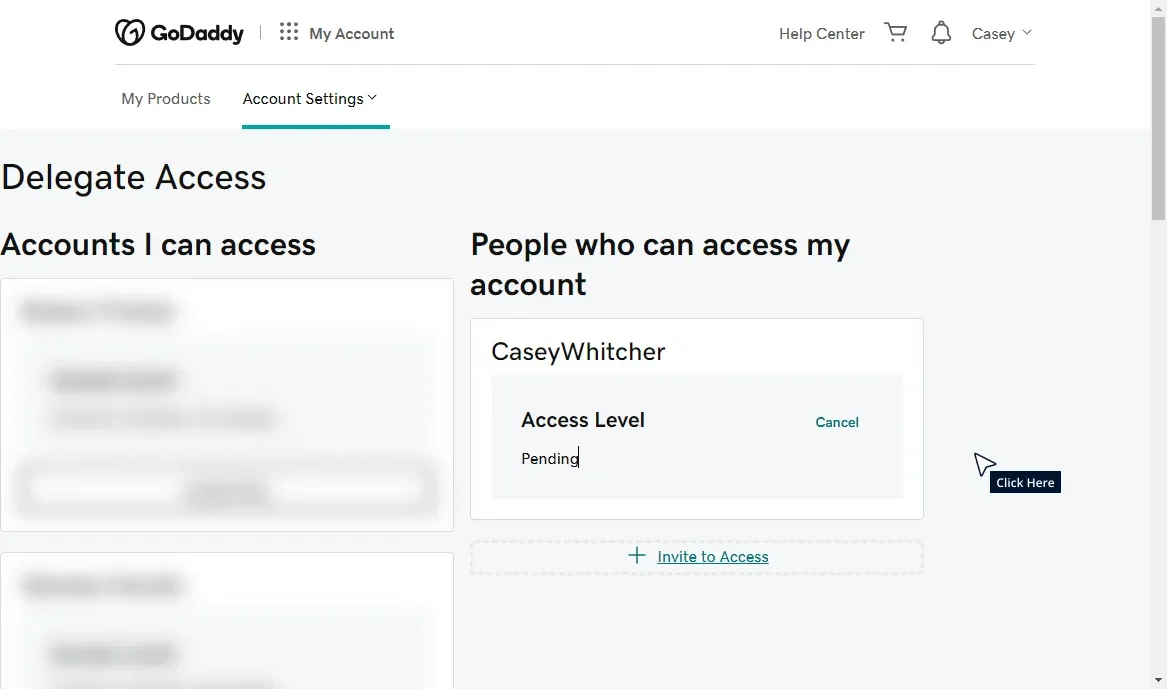Image resolution: width=1167 pixels, height=689 pixels.
Task: Check notifications via the bell icon
Action: tap(940, 32)
